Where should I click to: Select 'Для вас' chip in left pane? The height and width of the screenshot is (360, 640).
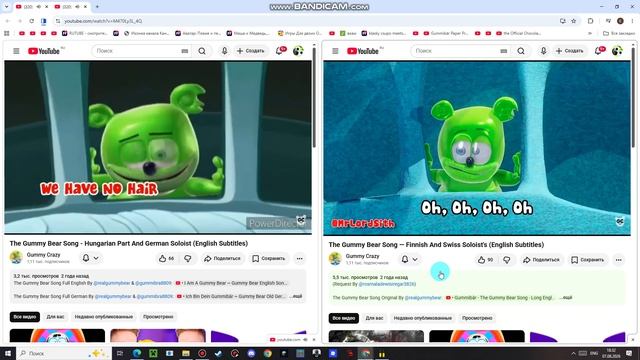pos(56,317)
